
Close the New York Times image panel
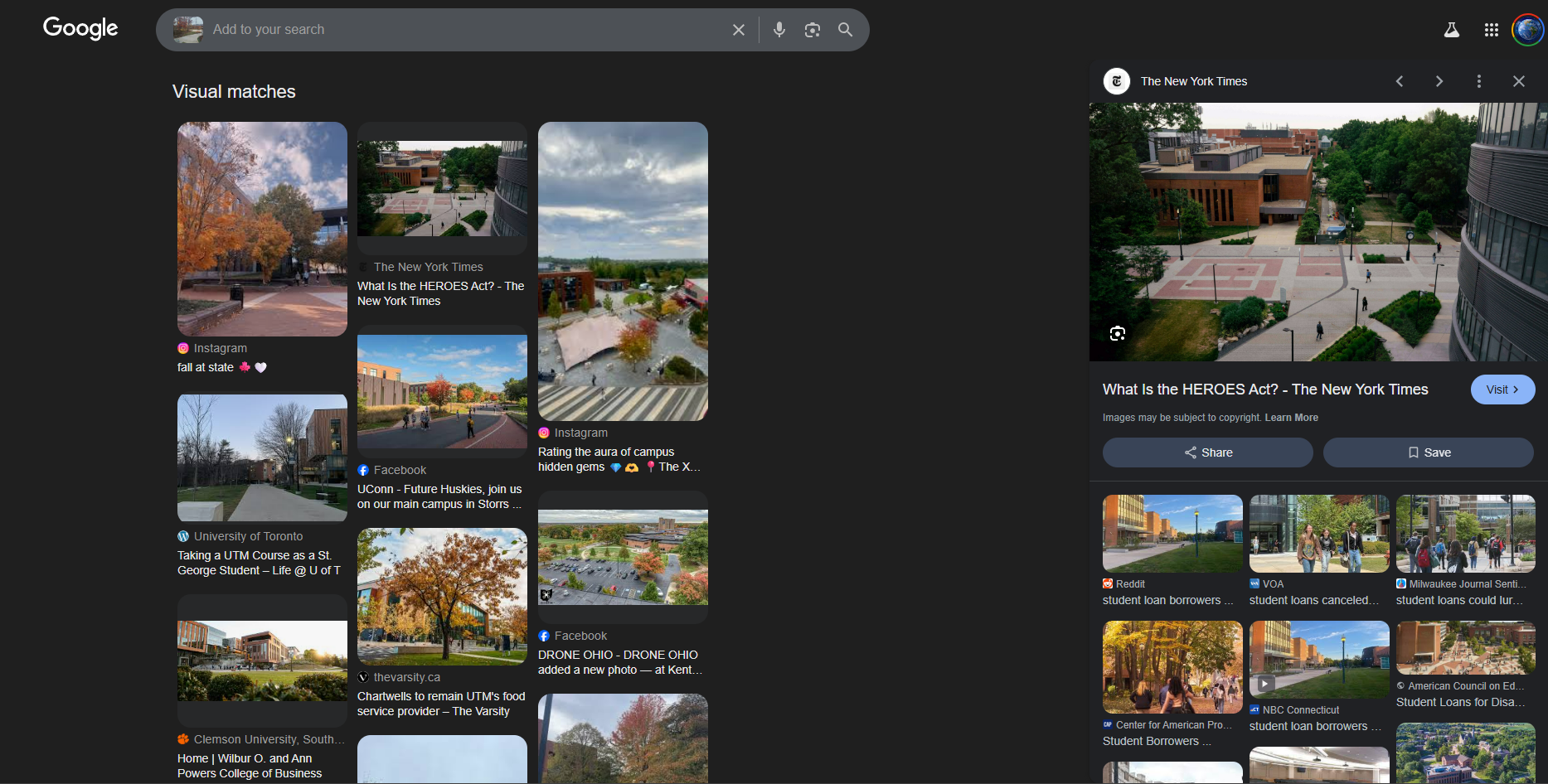1518,81
